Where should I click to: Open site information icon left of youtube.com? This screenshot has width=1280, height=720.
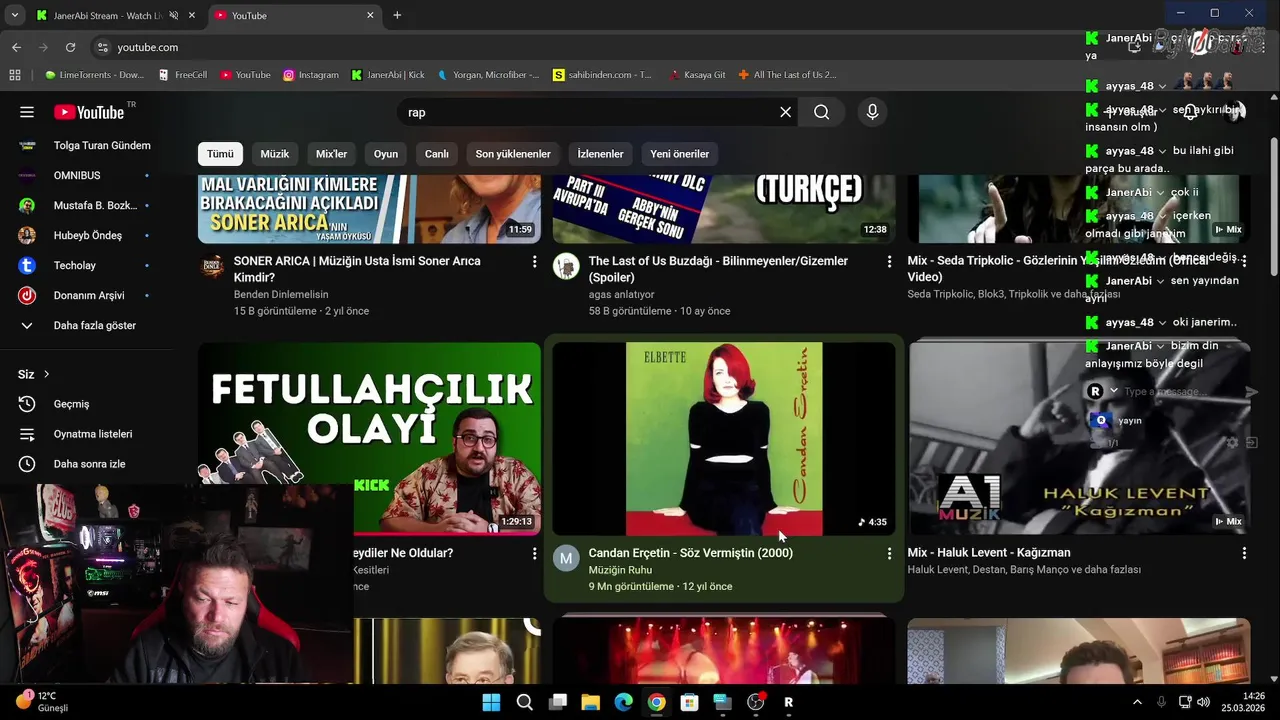pos(102,47)
